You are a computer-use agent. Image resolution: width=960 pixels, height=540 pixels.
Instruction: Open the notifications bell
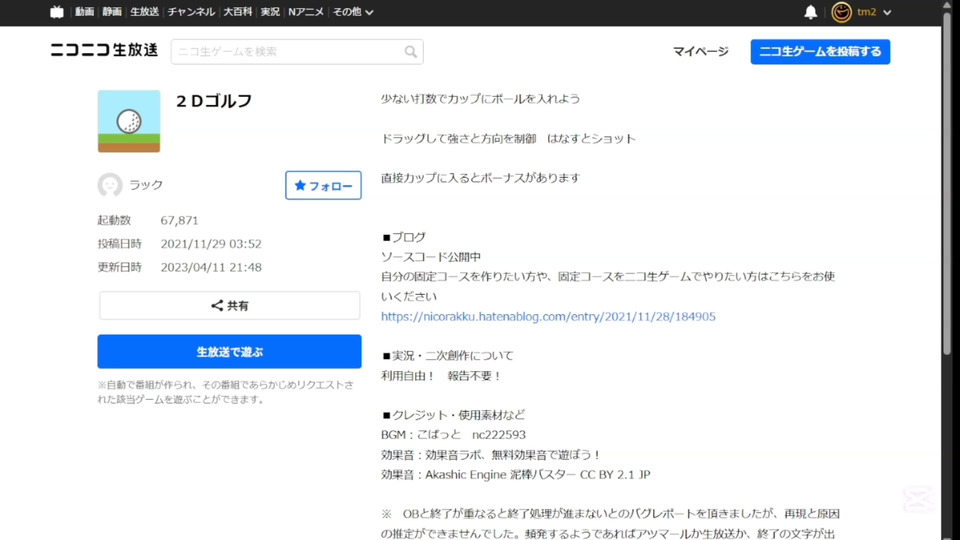(810, 12)
